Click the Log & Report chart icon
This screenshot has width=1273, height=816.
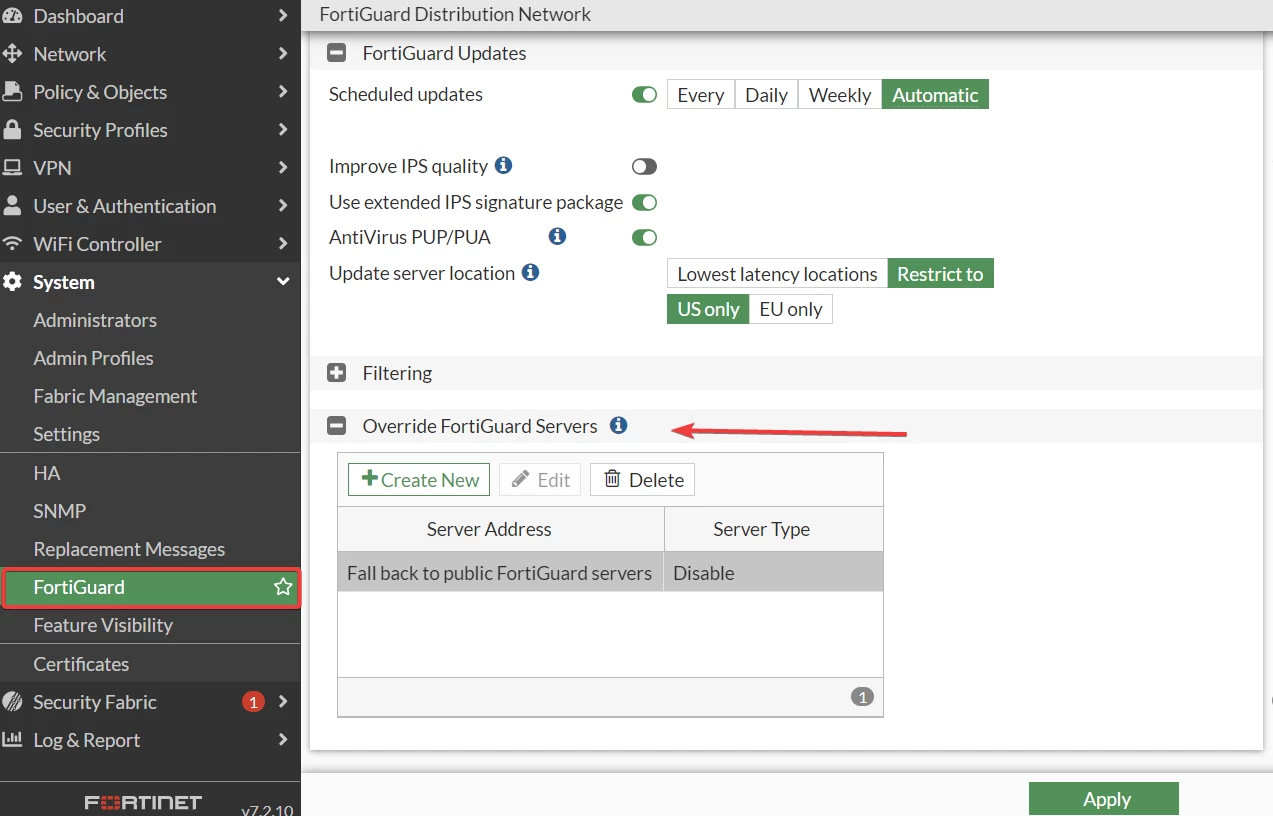tap(12, 740)
